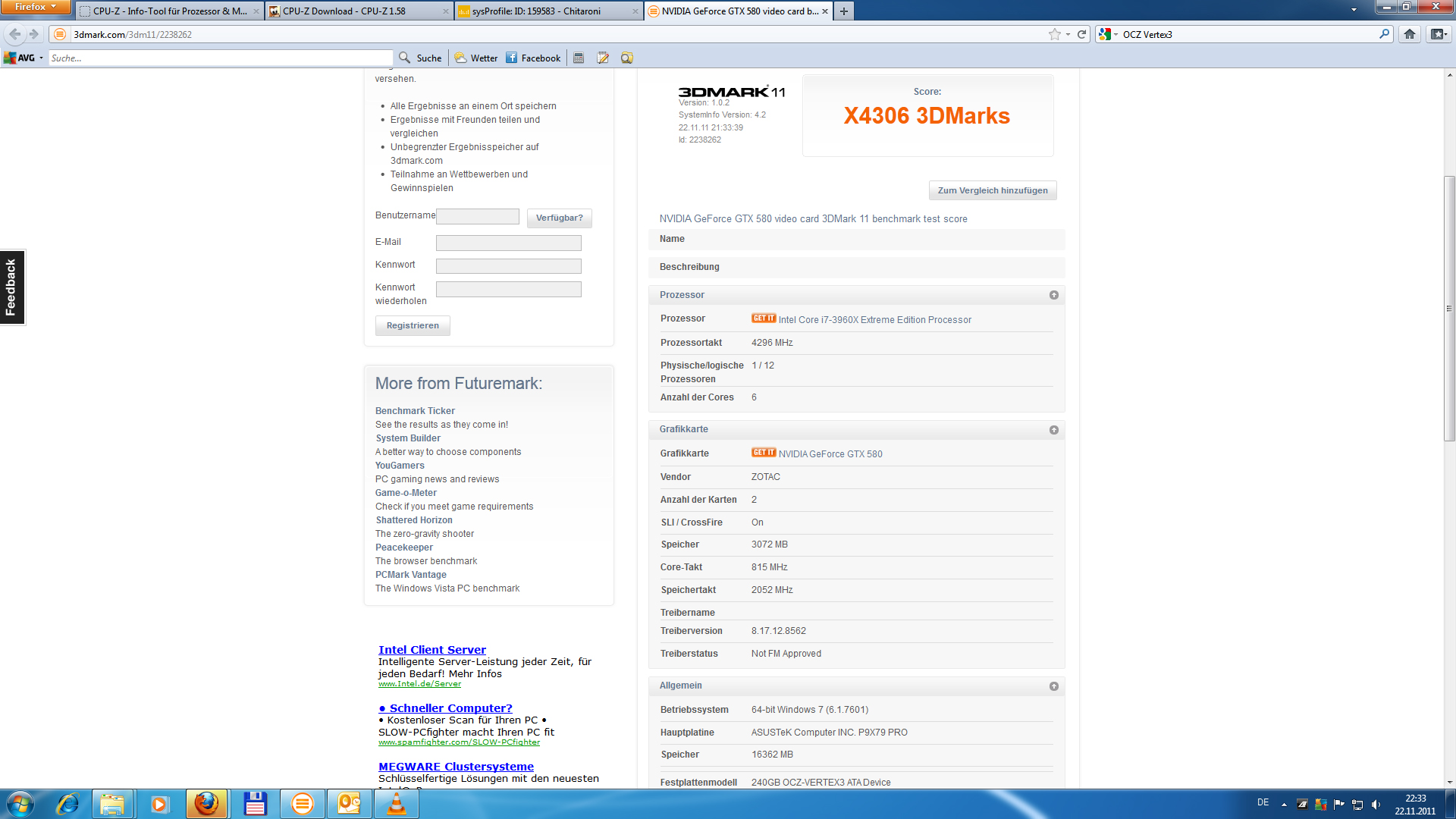
Task: Click the Verfügbar? button
Action: (x=560, y=218)
